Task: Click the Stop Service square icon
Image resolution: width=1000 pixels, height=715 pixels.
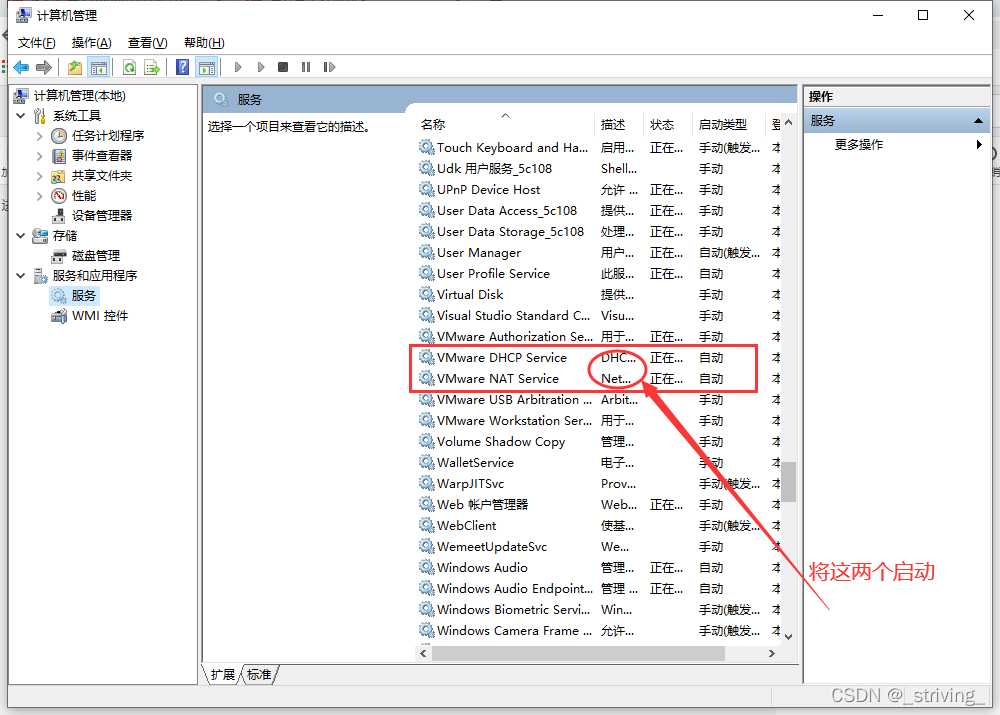Action: [x=283, y=67]
